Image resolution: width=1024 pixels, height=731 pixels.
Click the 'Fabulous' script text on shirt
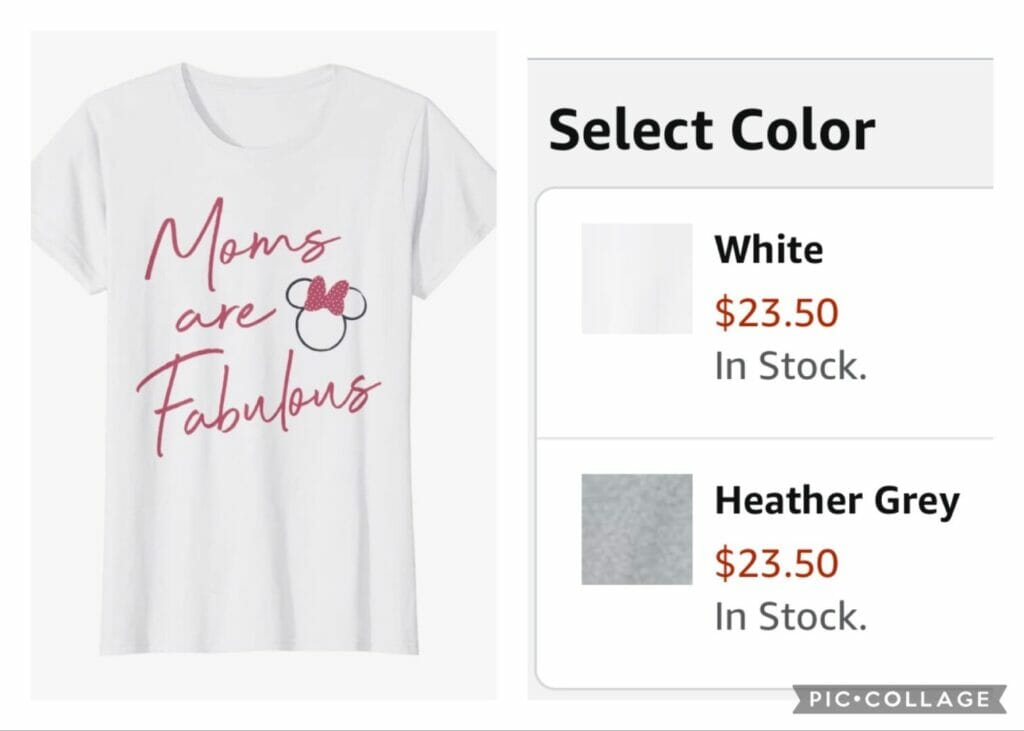258,402
